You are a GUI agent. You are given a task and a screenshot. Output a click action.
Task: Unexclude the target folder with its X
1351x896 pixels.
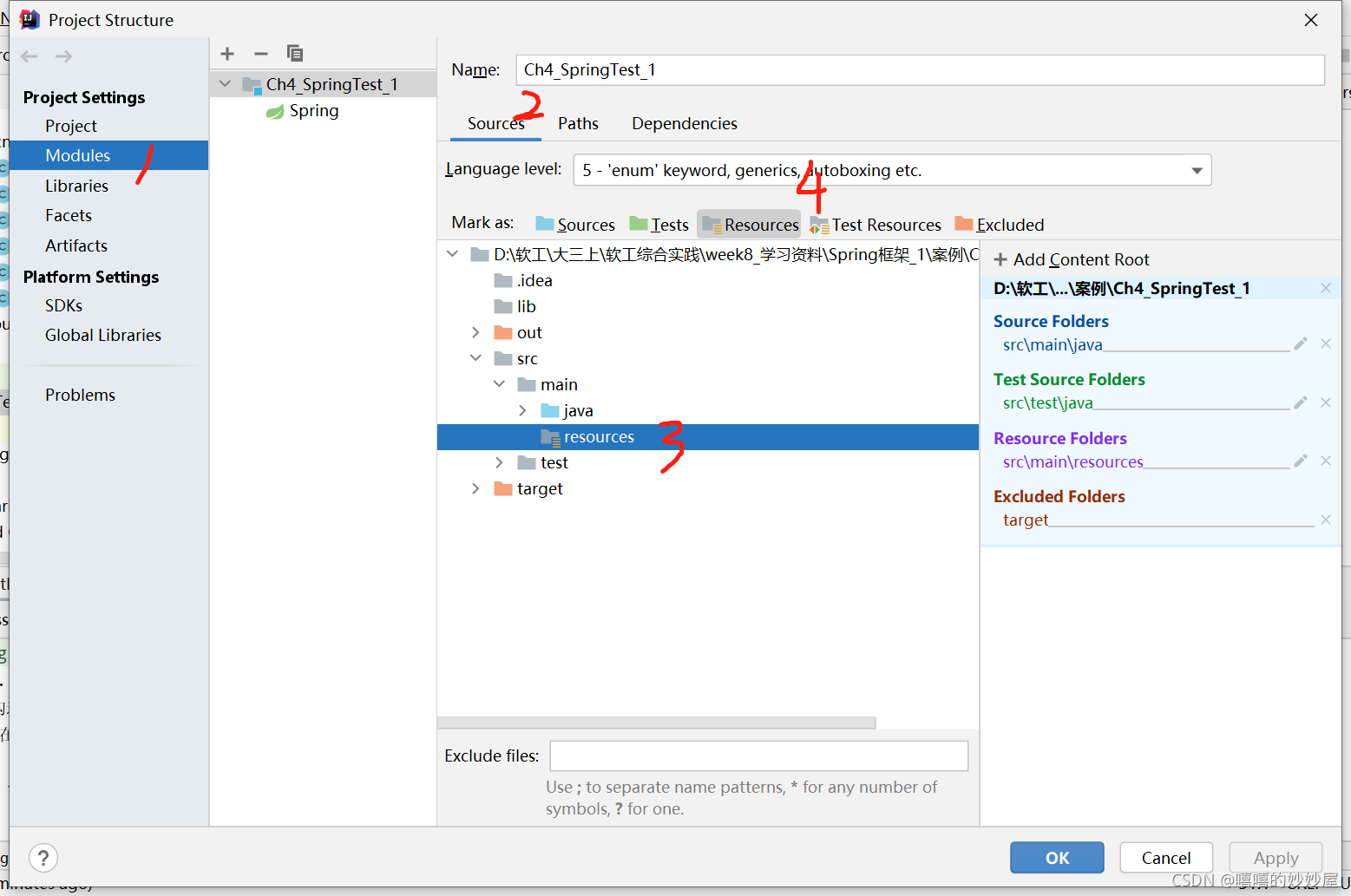[1326, 520]
